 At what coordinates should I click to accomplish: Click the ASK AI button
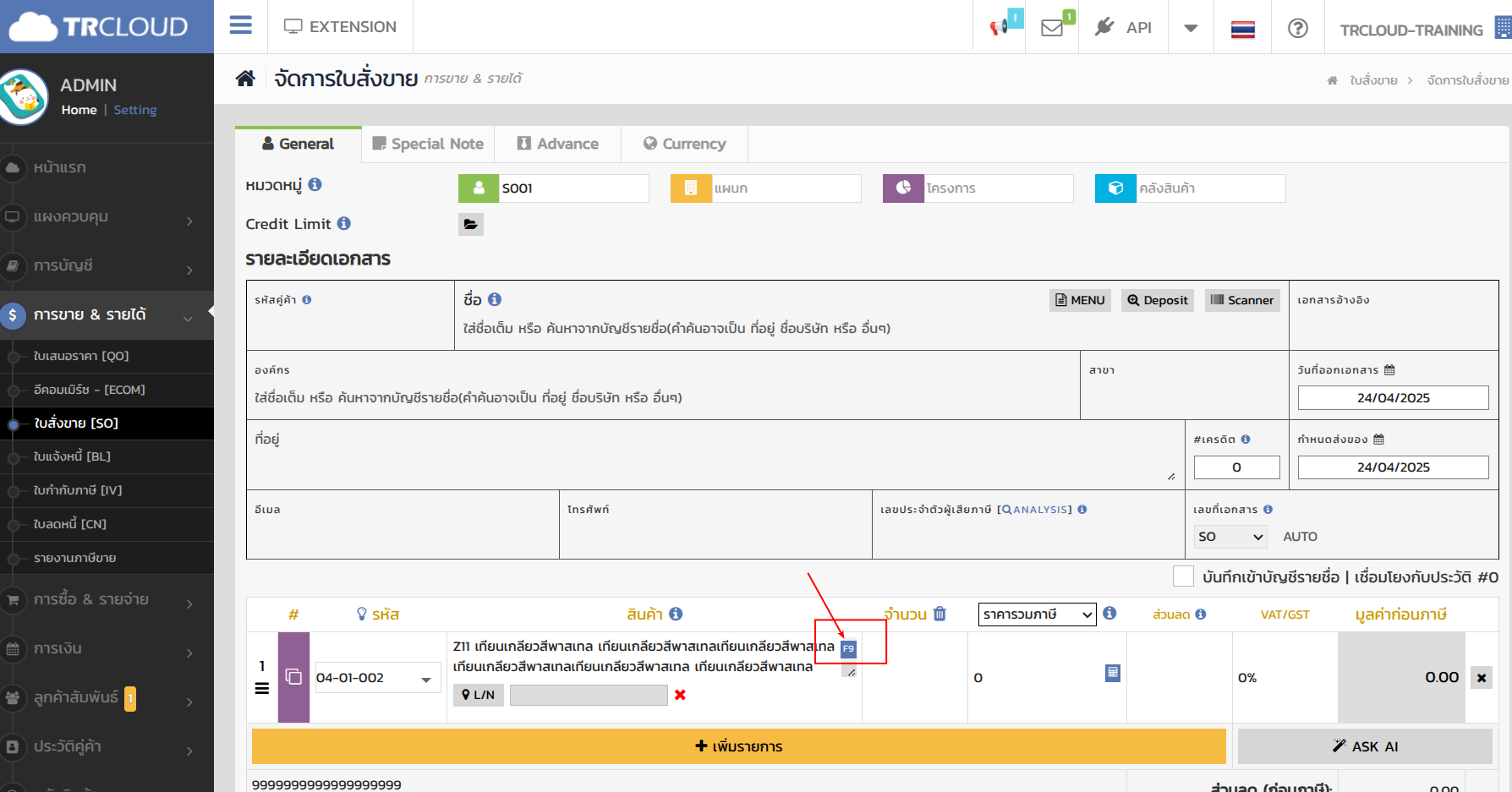pyautogui.click(x=1365, y=746)
